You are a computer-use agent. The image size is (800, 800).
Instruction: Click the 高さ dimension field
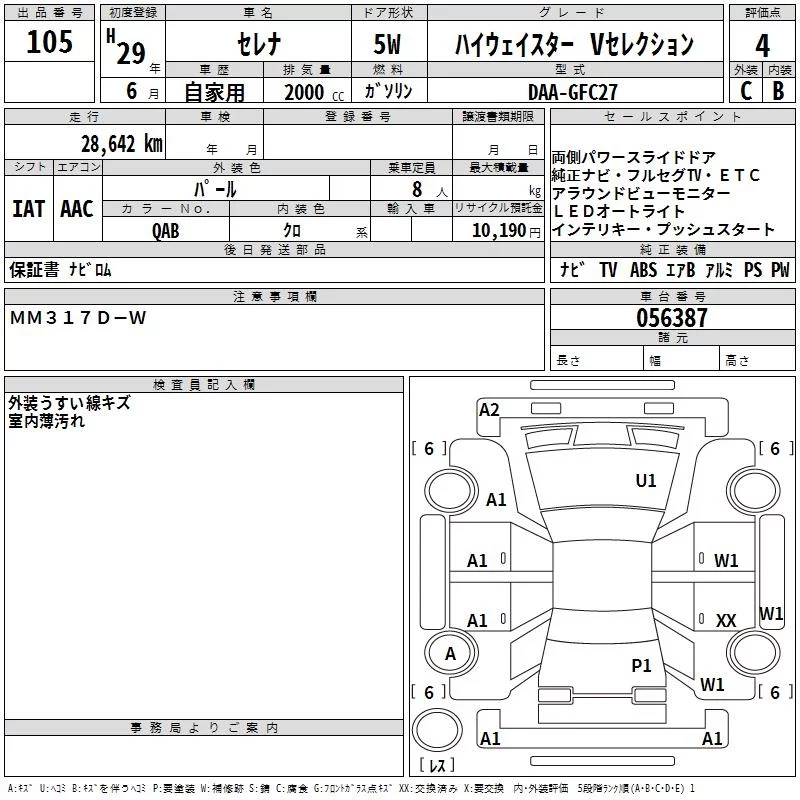tap(757, 358)
